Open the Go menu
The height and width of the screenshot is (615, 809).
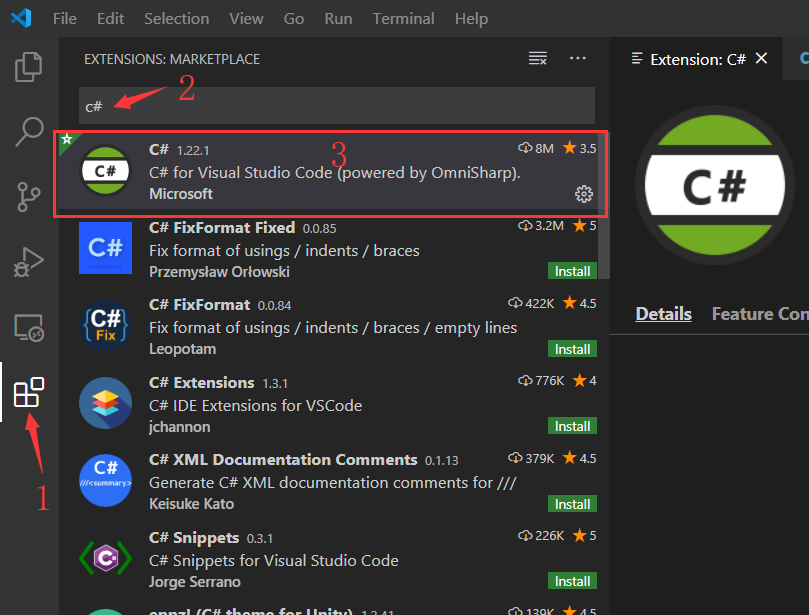point(294,19)
